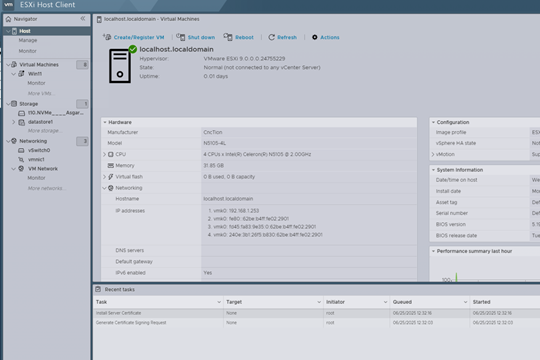
Task: Click the datastore1 icon
Action: coord(21,122)
